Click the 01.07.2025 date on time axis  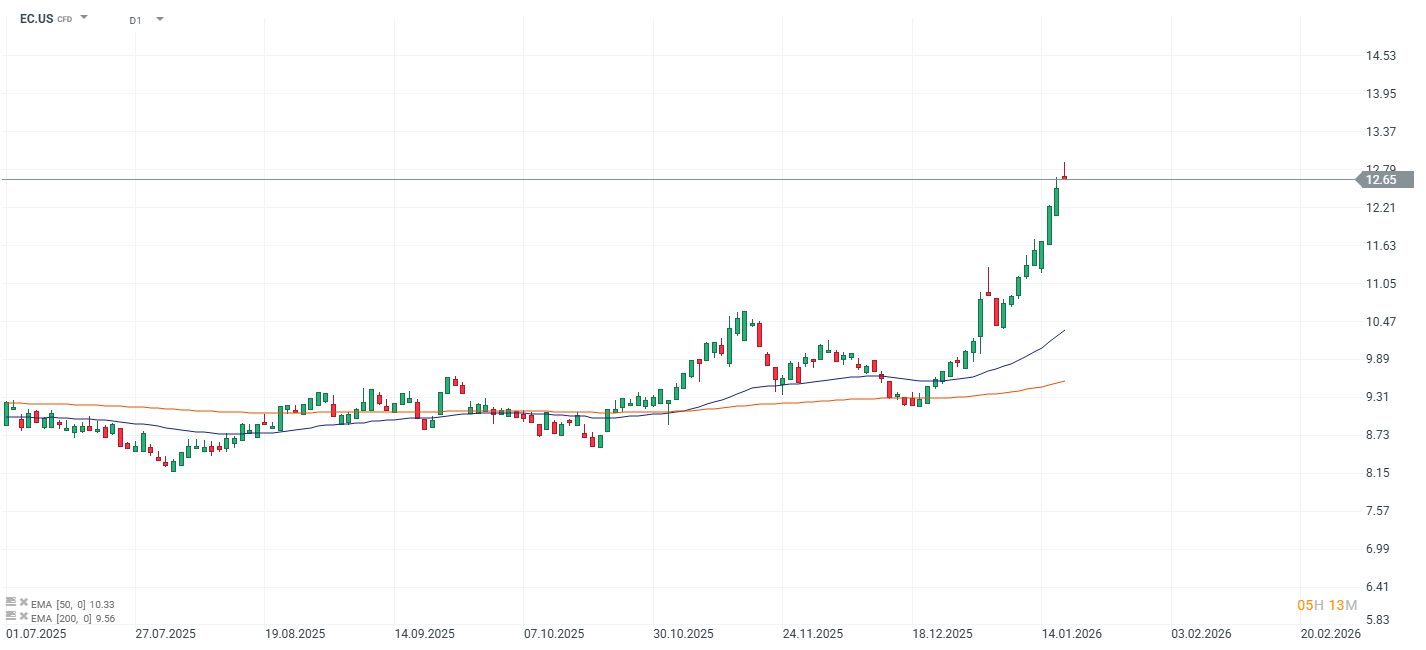point(37,634)
